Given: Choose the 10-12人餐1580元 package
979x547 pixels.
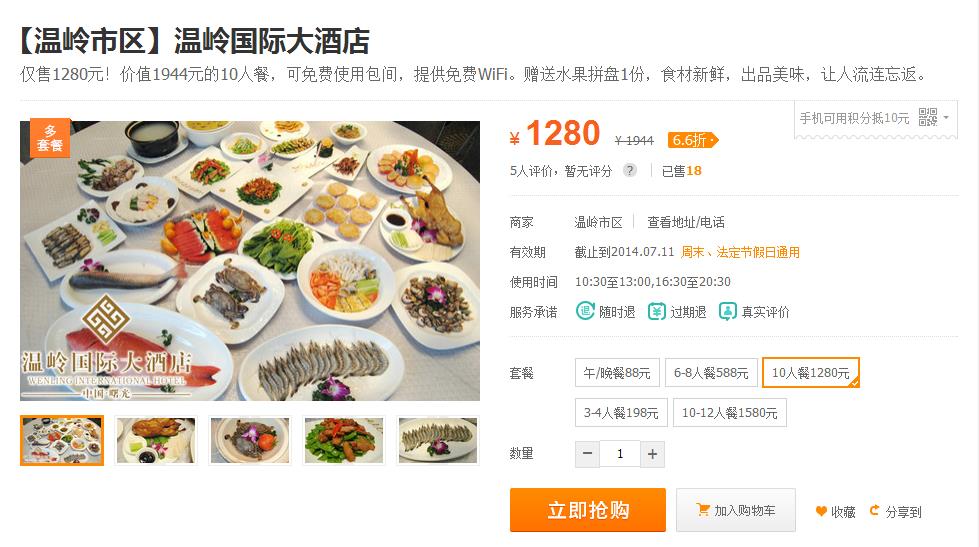Looking at the screenshot, I should point(729,413).
